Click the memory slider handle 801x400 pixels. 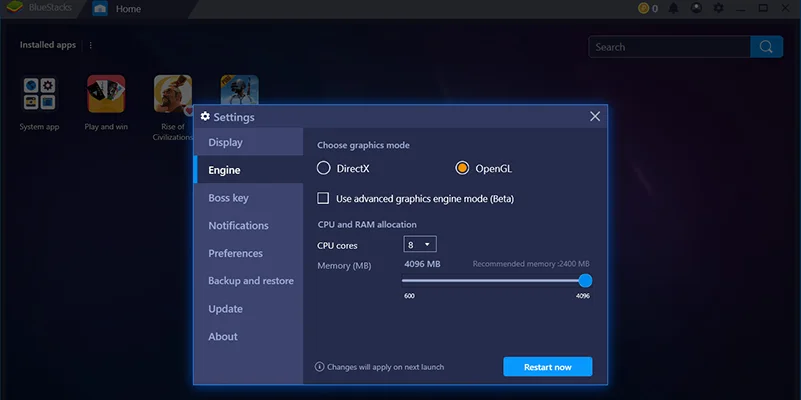pyautogui.click(x=585, y=280)
